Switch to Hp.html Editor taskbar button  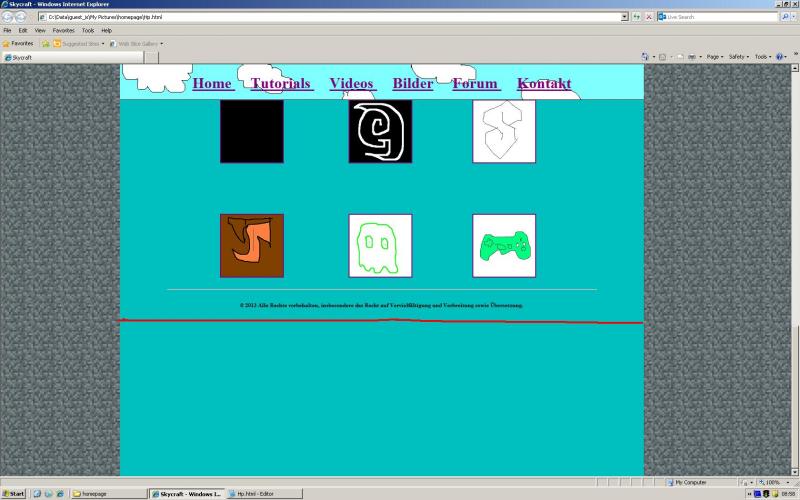click(x=258, y=494)
